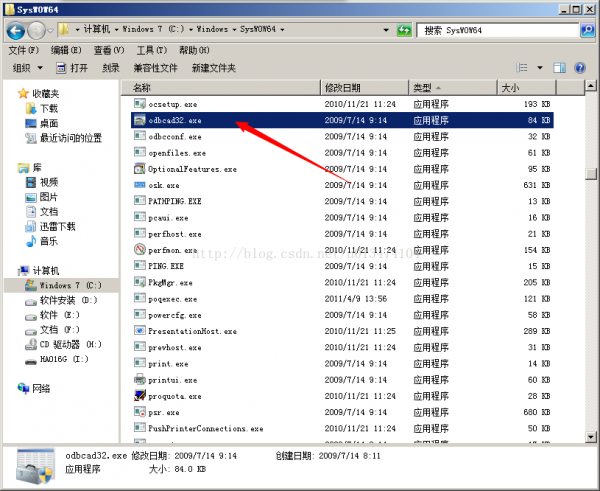Click 兼容性文件 toolbar button
600x491 pixels.
pos(155,68)
